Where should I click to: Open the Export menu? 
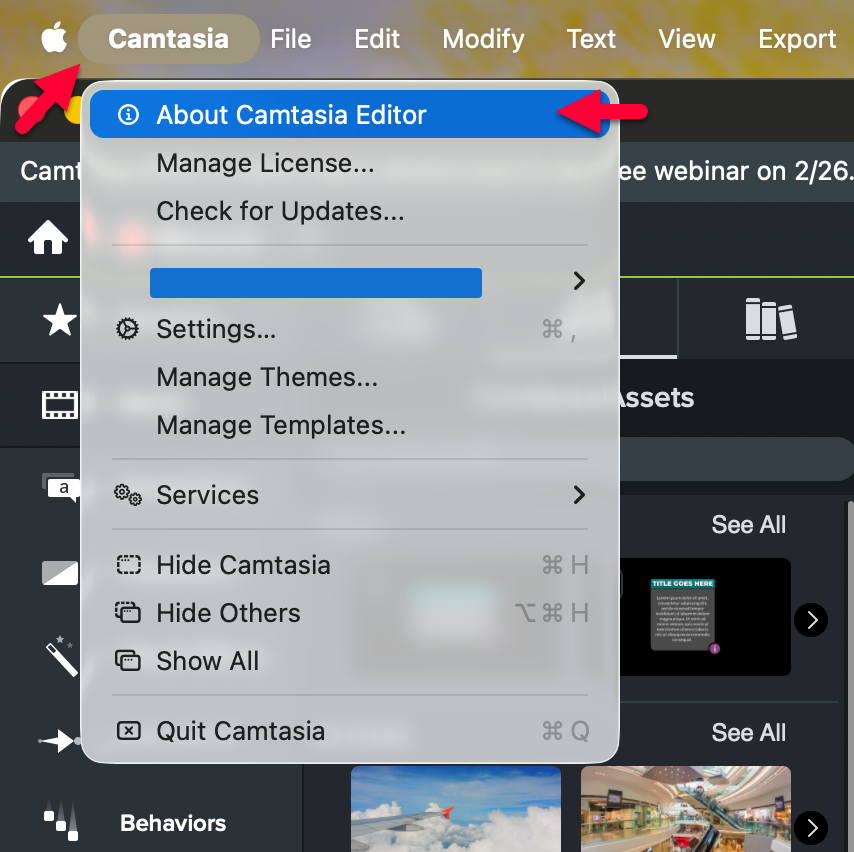tap(797, 38)
